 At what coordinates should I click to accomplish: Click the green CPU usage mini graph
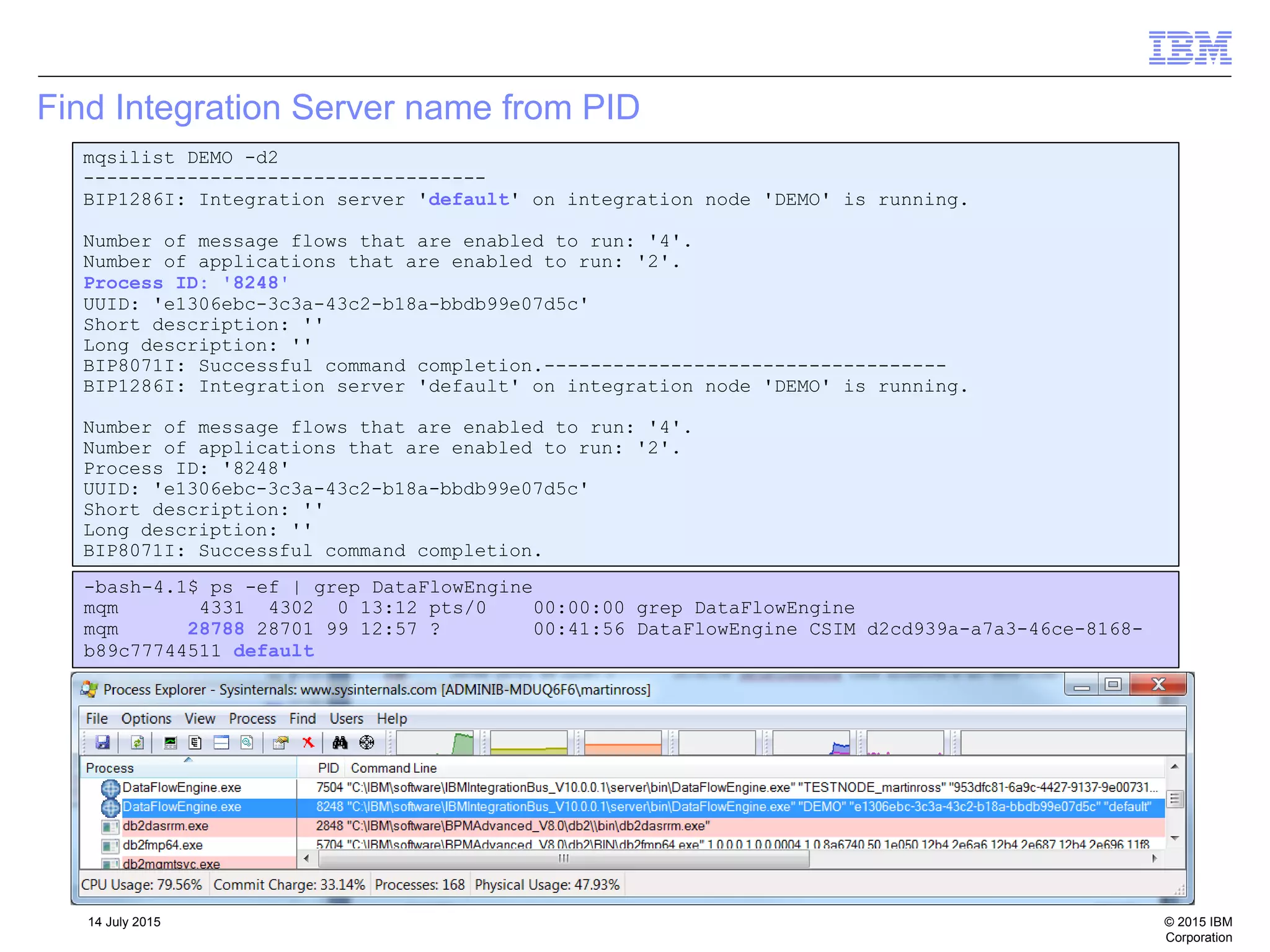pos(435,742)
